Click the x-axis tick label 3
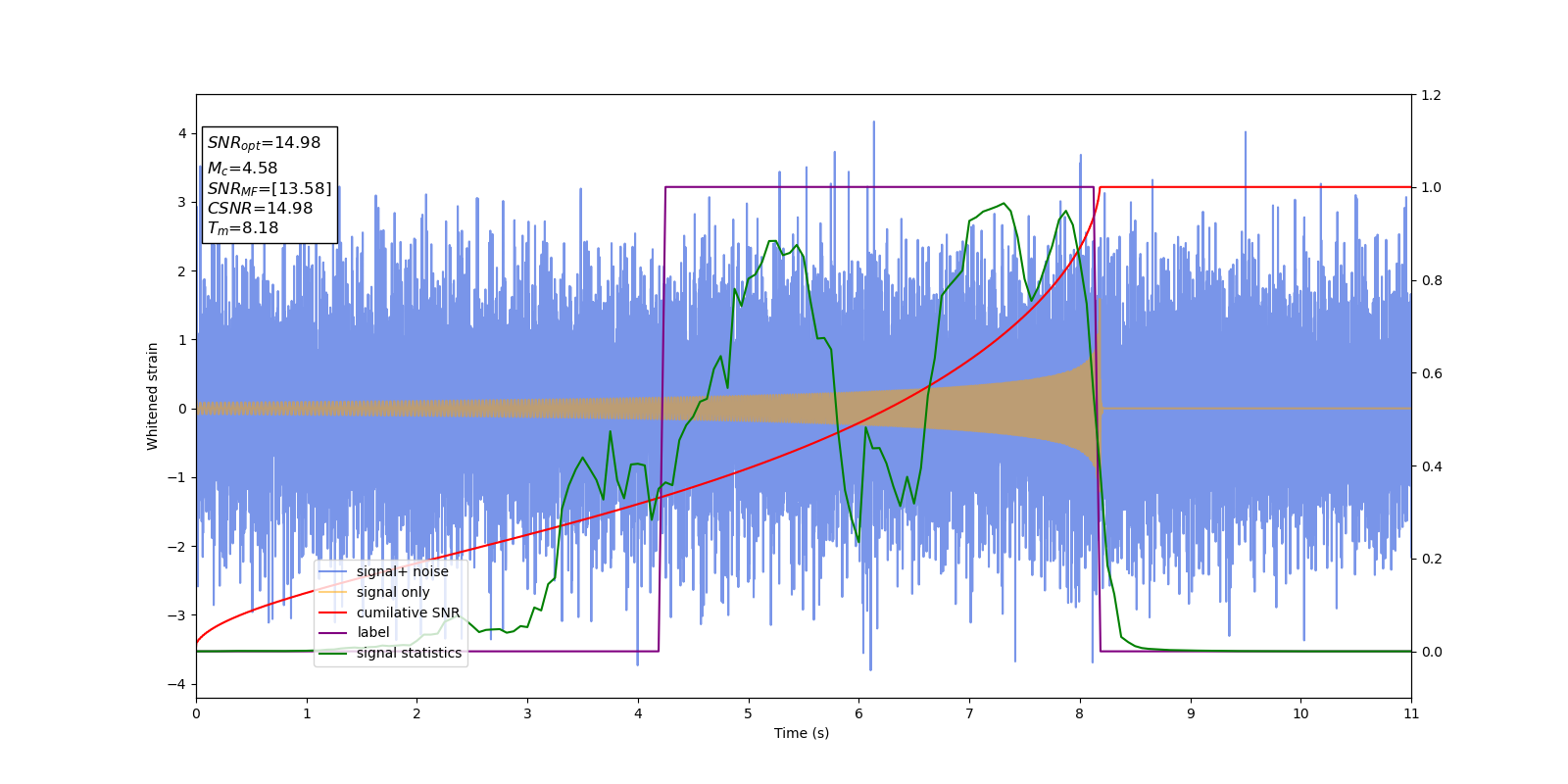 (x=527, y=713)
